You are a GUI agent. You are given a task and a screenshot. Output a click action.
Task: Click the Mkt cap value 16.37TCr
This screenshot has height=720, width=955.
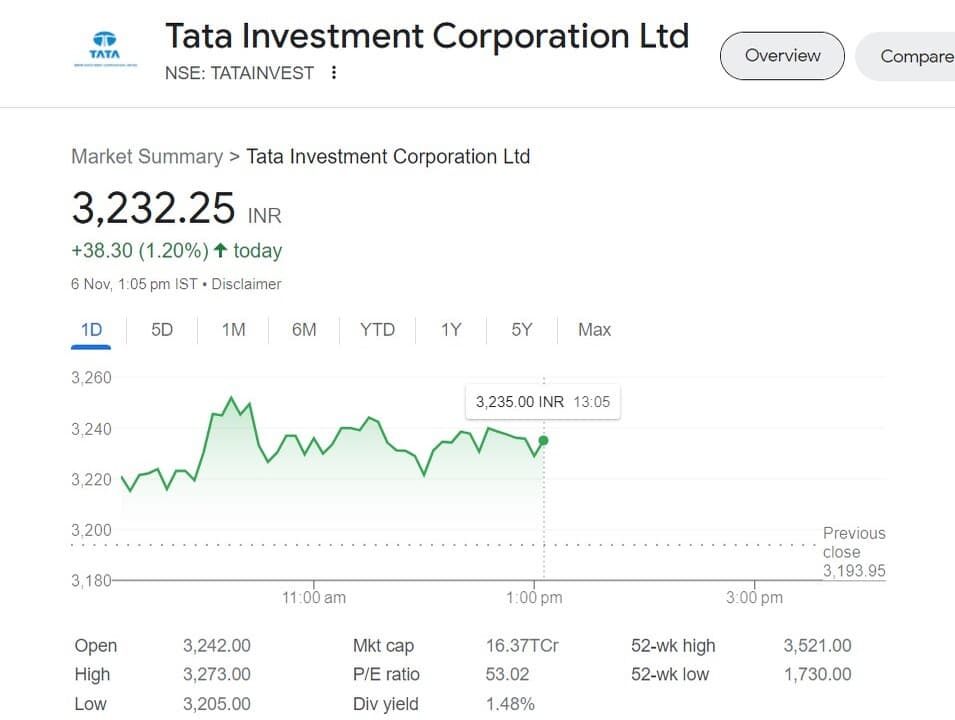(522, 646)
